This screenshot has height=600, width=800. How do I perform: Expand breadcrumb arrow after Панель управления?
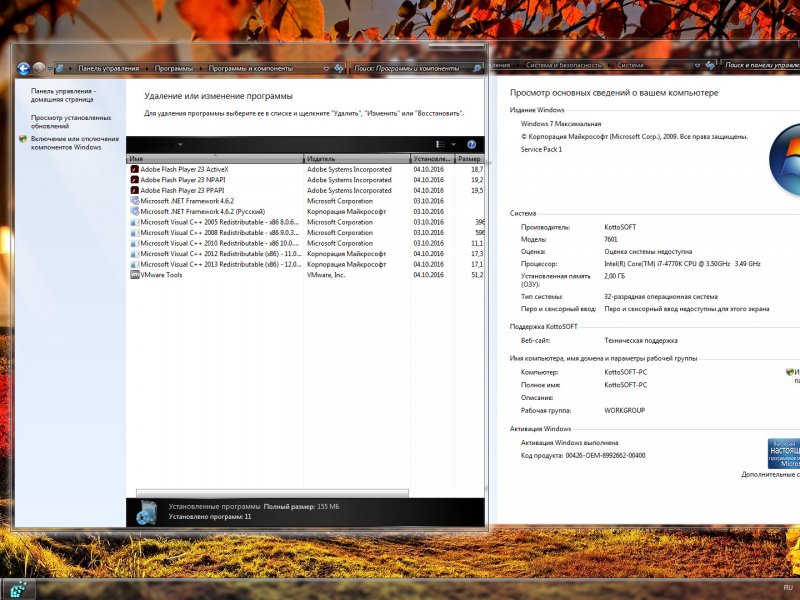[147, 68]
